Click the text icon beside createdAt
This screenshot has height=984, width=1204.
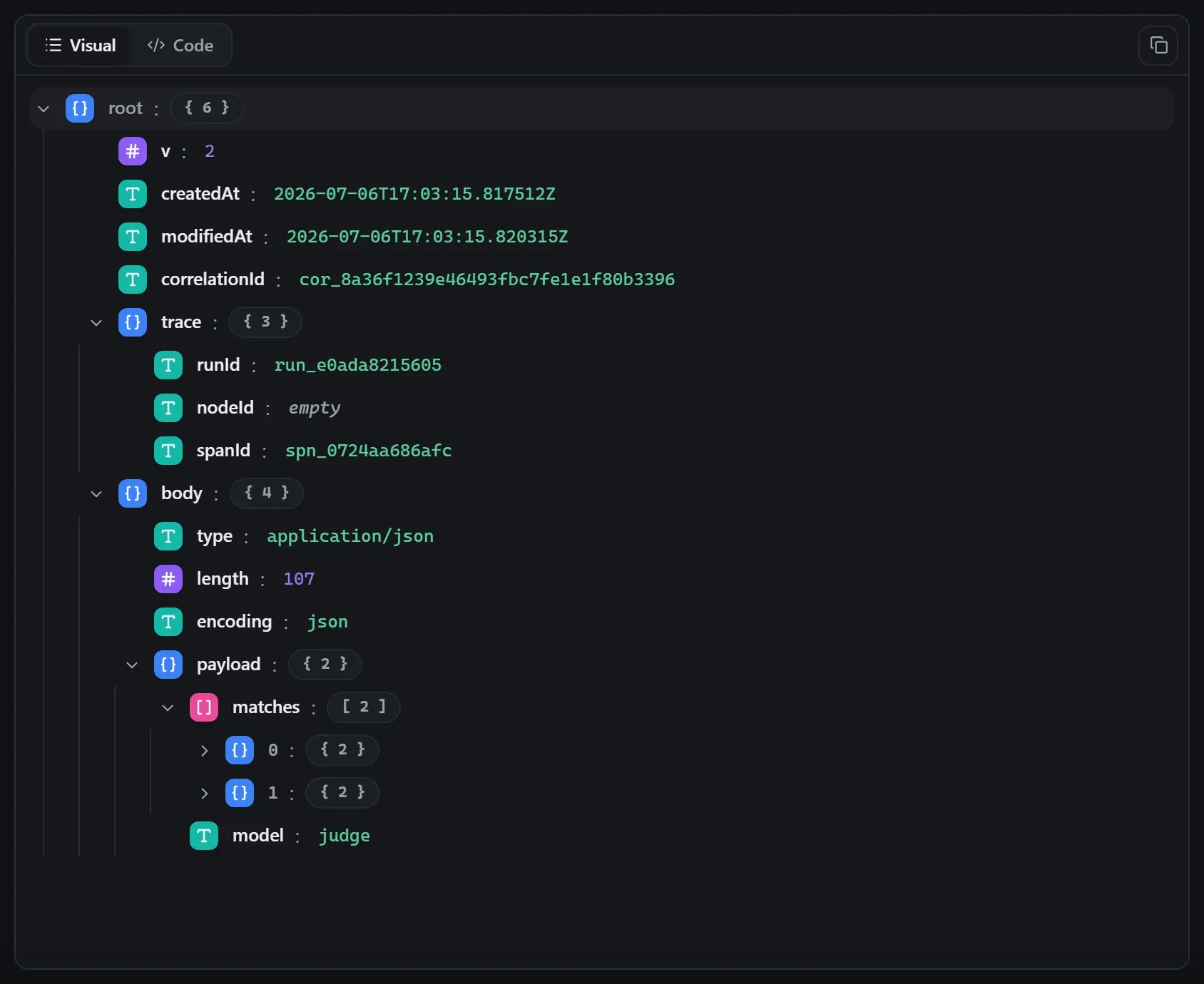[133, 194]
